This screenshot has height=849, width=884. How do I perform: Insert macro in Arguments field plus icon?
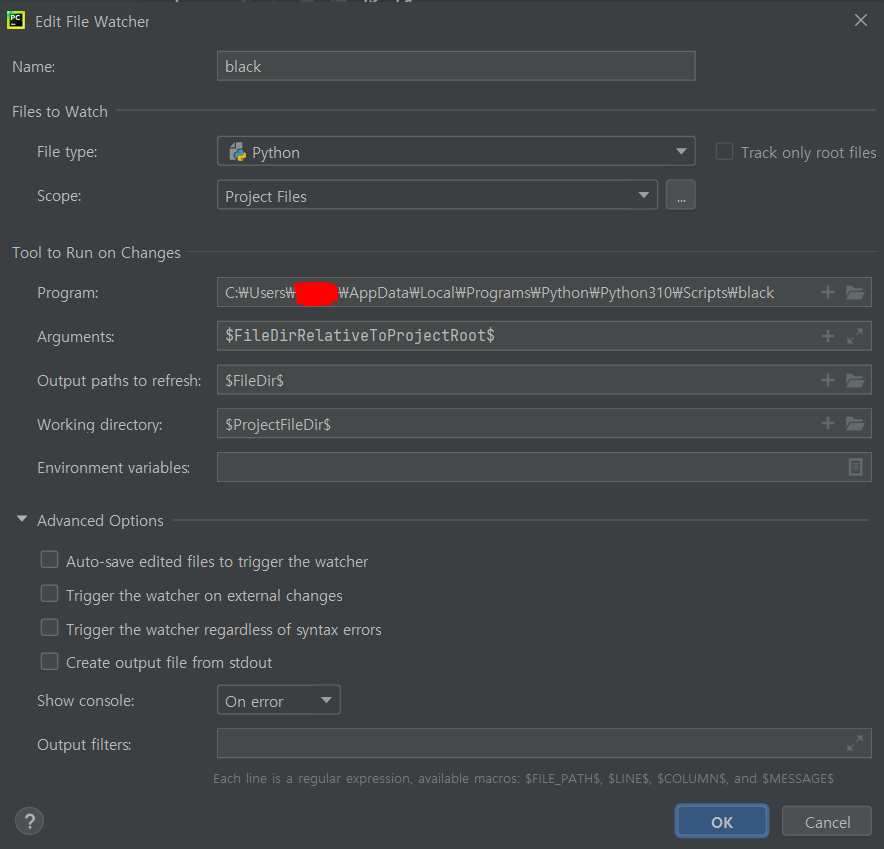[828, 336]
